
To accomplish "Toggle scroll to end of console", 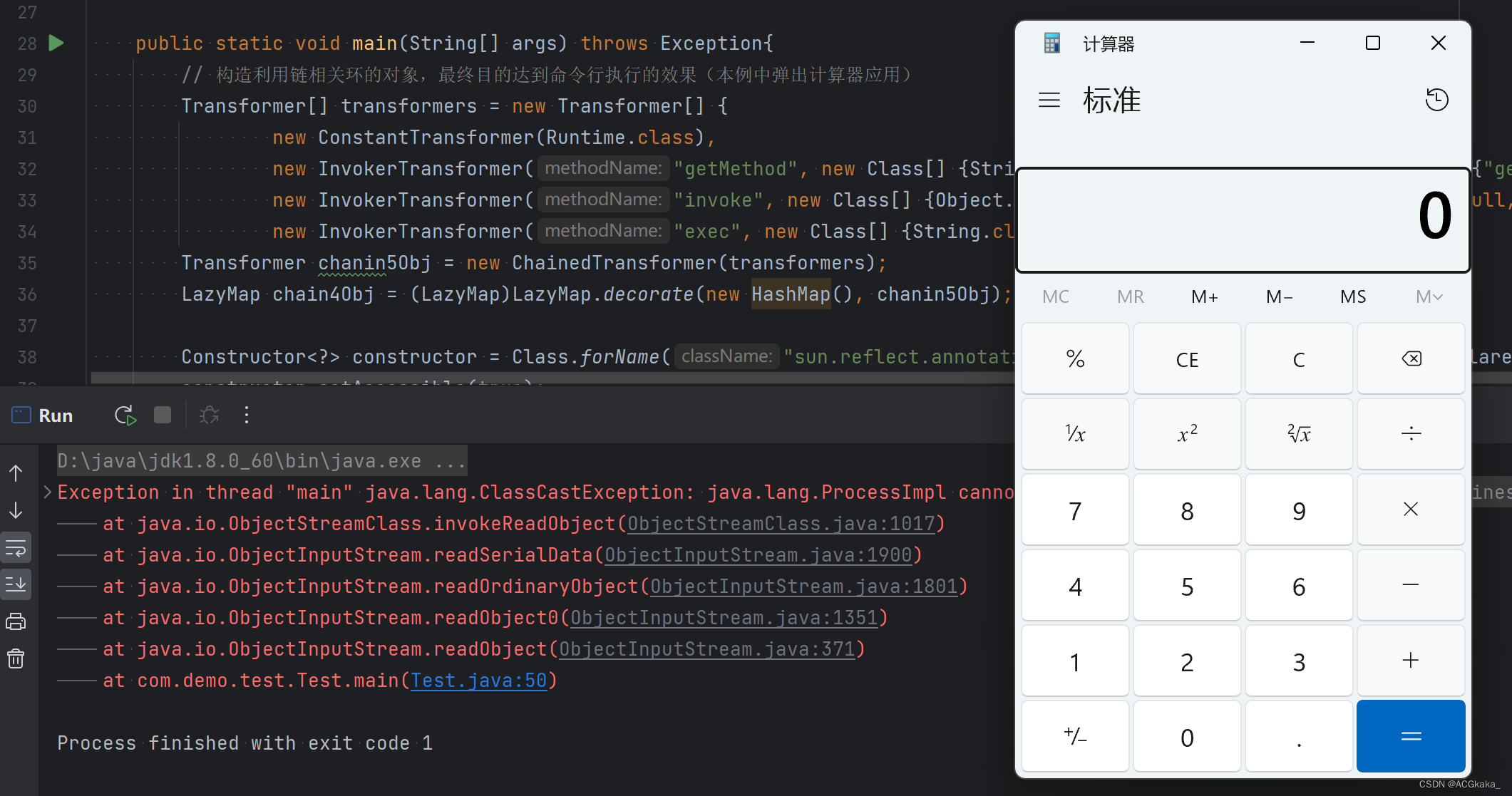I will click(16, 585).
